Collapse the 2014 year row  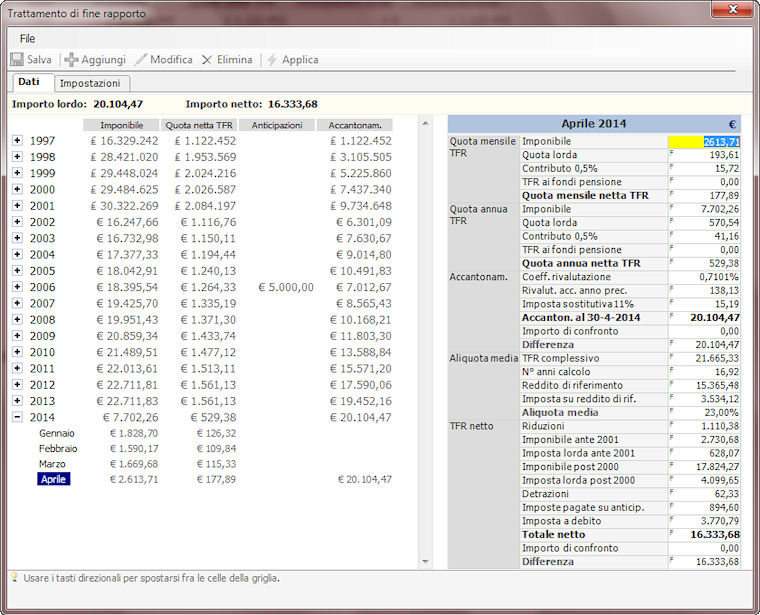point(17,417)
